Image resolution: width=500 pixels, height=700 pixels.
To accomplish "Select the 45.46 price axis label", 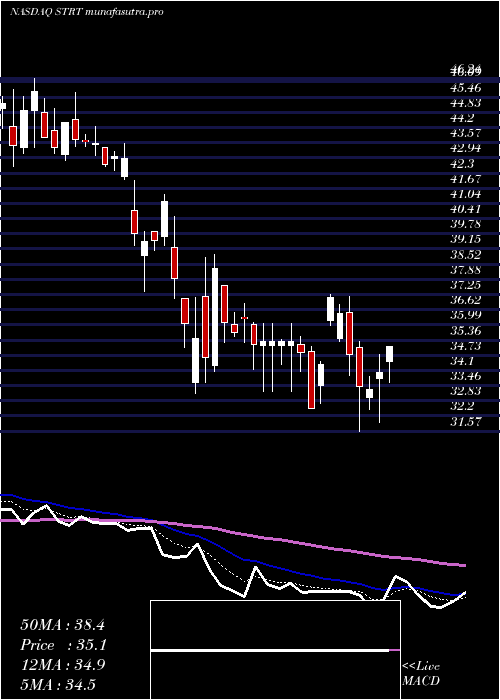I will [465, 87].
